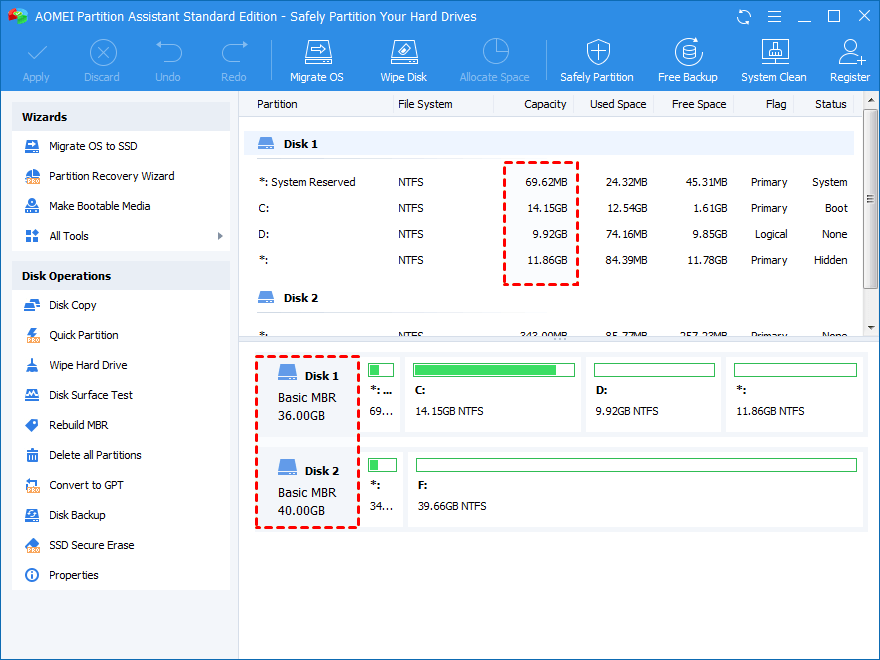Sort by the Capacity column header
The height and width of the screenshot is (660, 880).
click(545, 104)
